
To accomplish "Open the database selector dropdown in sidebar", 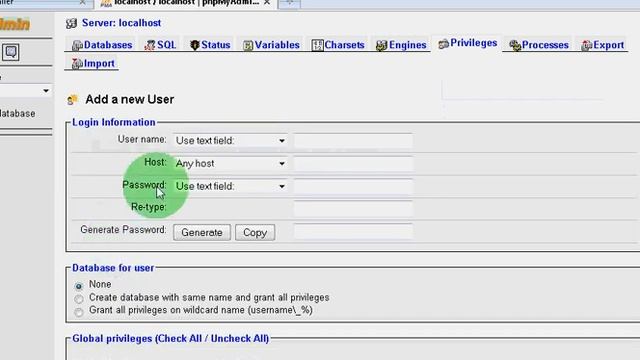I will (x=26, y=91).
